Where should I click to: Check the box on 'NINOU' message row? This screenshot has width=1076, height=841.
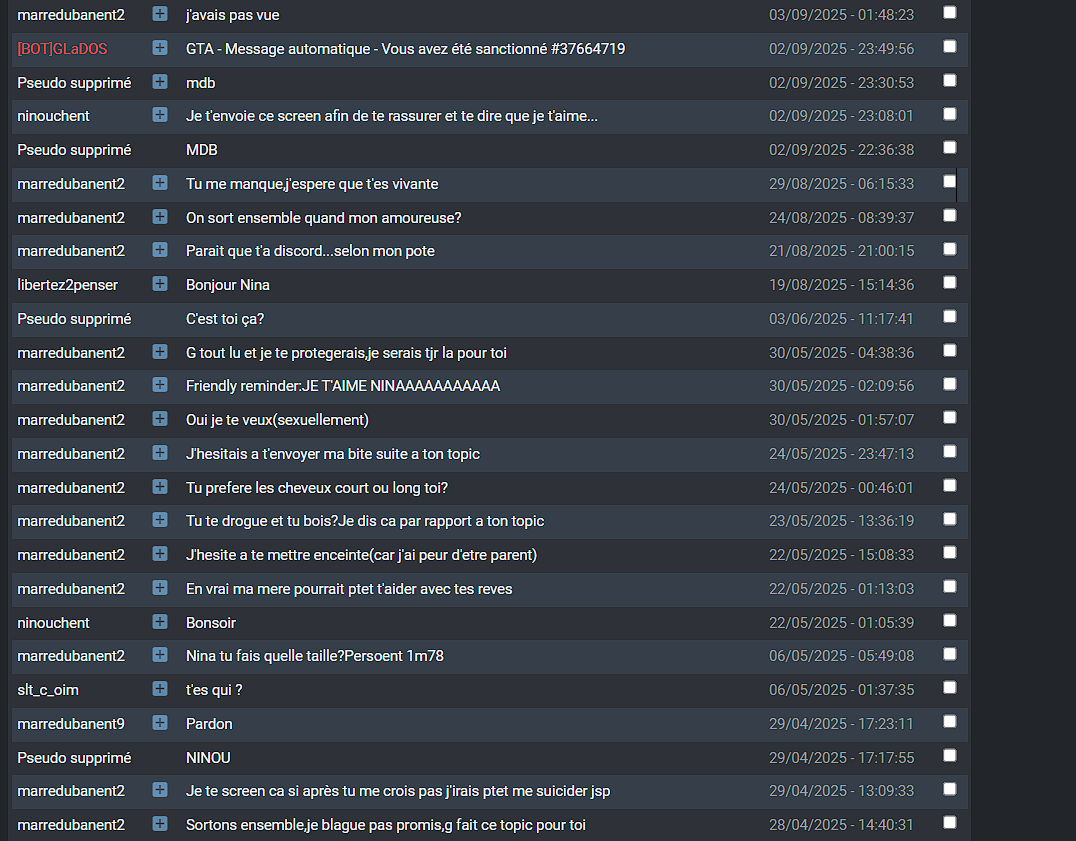click(950, 756)
